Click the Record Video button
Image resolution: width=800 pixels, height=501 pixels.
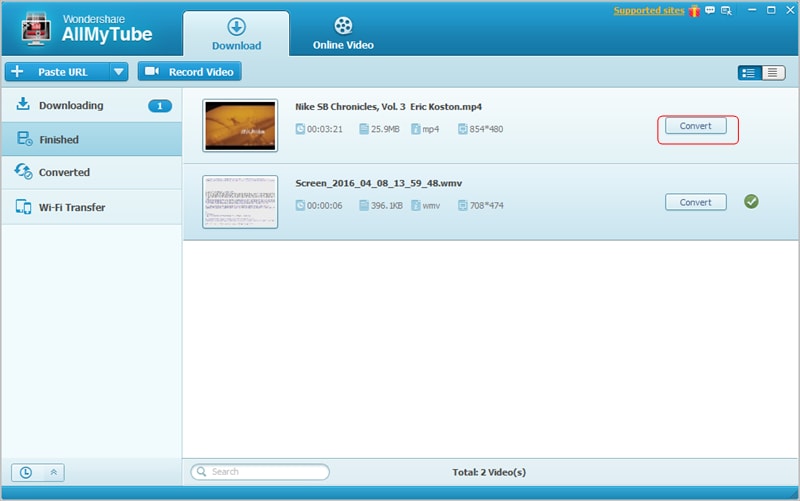click(x=189, y=72)
